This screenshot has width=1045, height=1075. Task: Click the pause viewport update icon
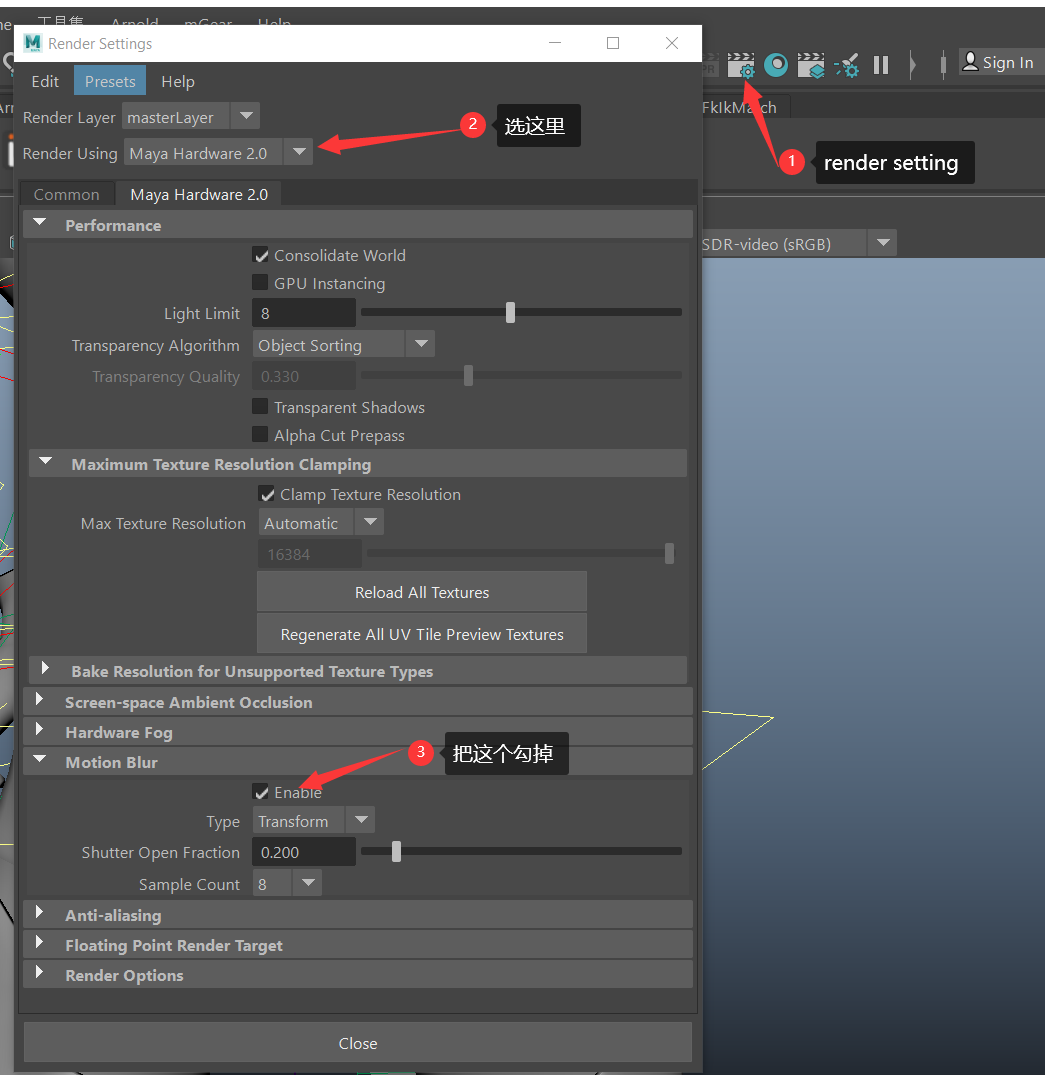881,65
